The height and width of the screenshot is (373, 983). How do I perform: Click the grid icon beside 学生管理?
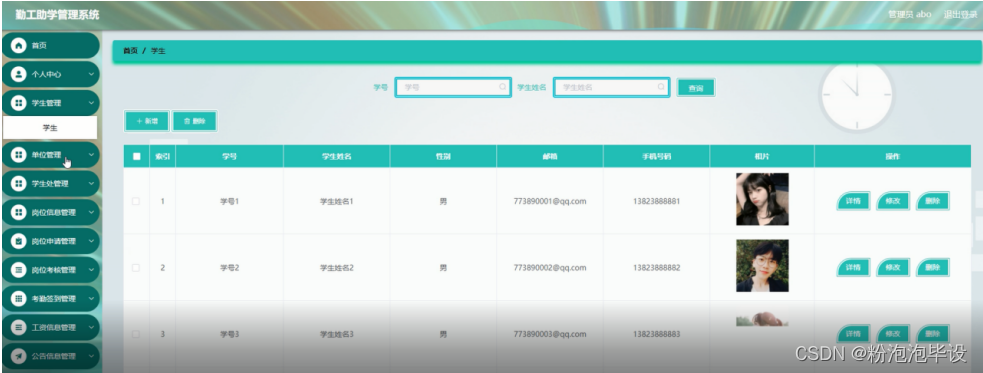pos(19,103)
